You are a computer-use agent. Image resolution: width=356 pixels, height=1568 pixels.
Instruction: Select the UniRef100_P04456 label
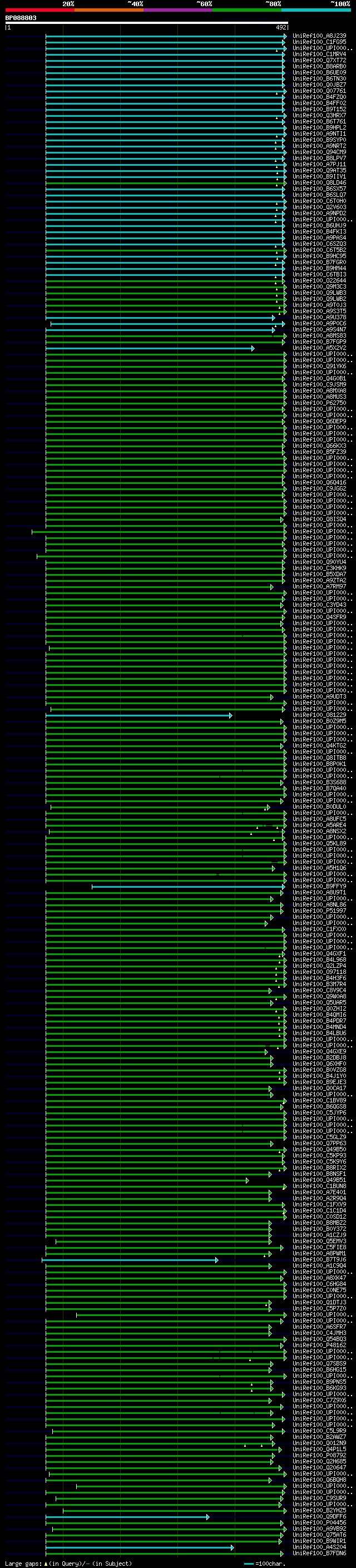(319, 1523)
